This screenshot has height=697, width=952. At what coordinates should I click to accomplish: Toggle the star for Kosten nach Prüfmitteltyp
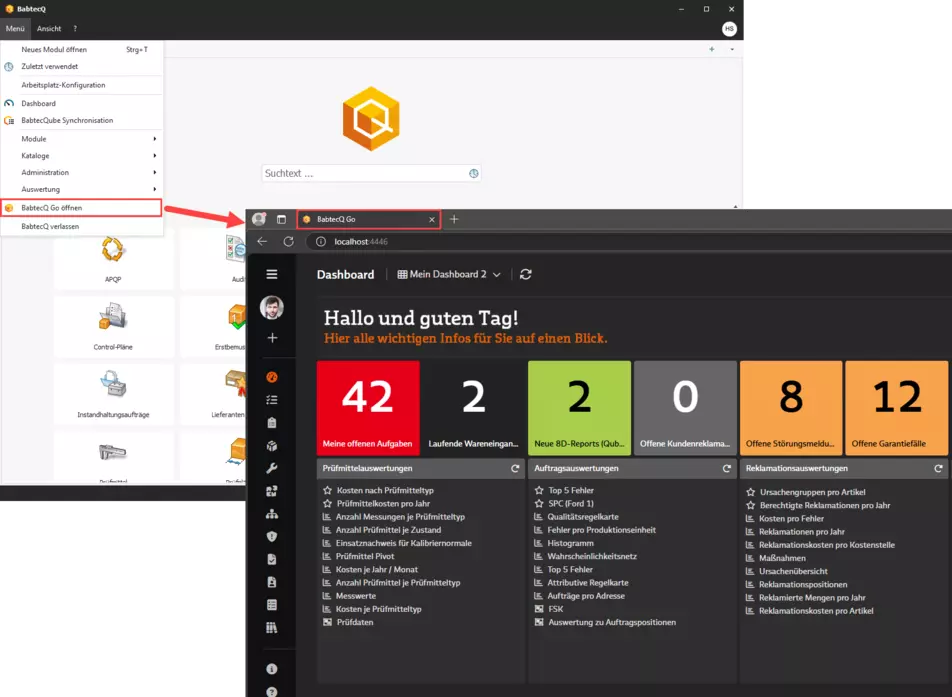327,490
